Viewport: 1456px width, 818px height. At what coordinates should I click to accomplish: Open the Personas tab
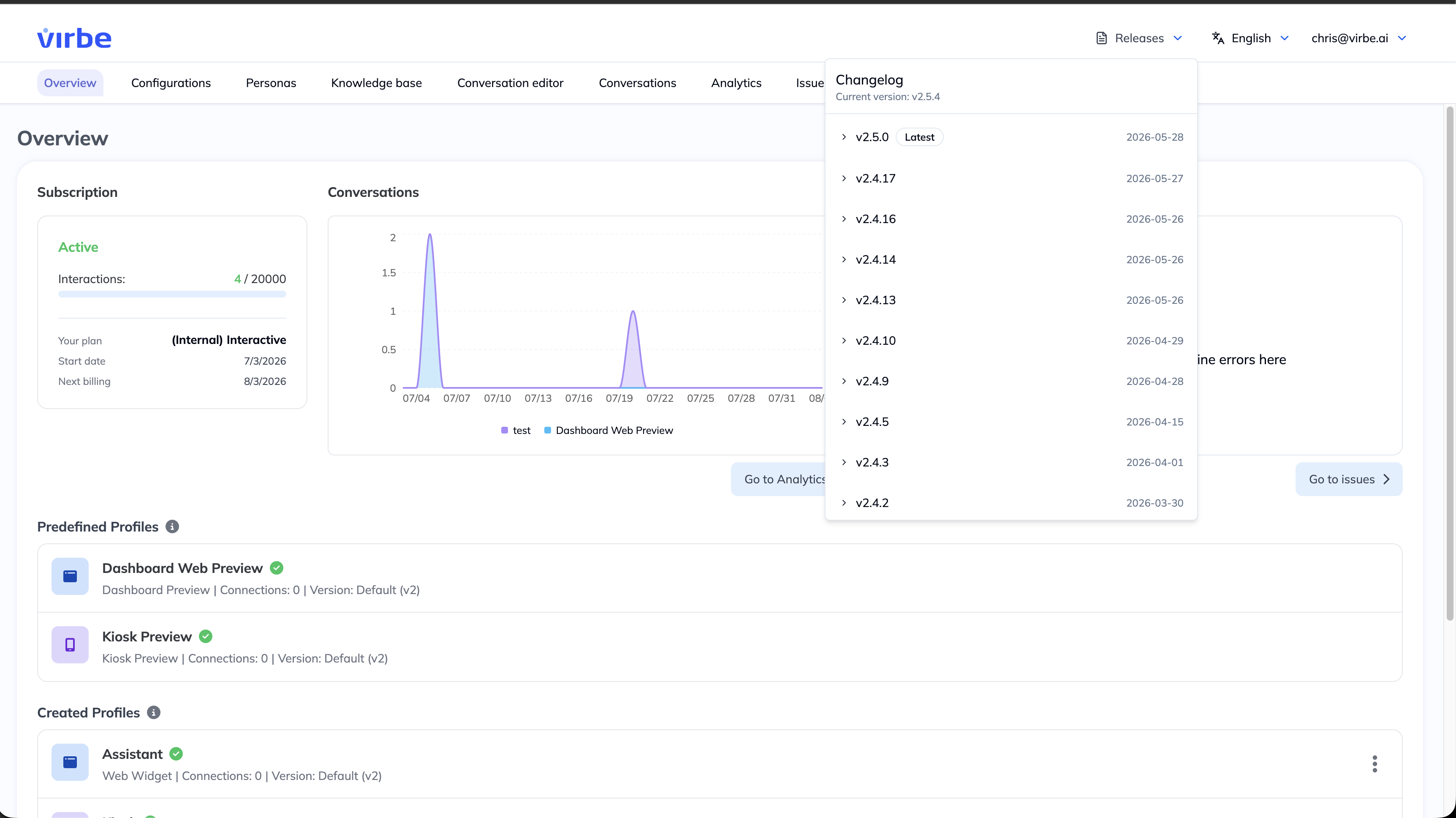coord(271,82)
